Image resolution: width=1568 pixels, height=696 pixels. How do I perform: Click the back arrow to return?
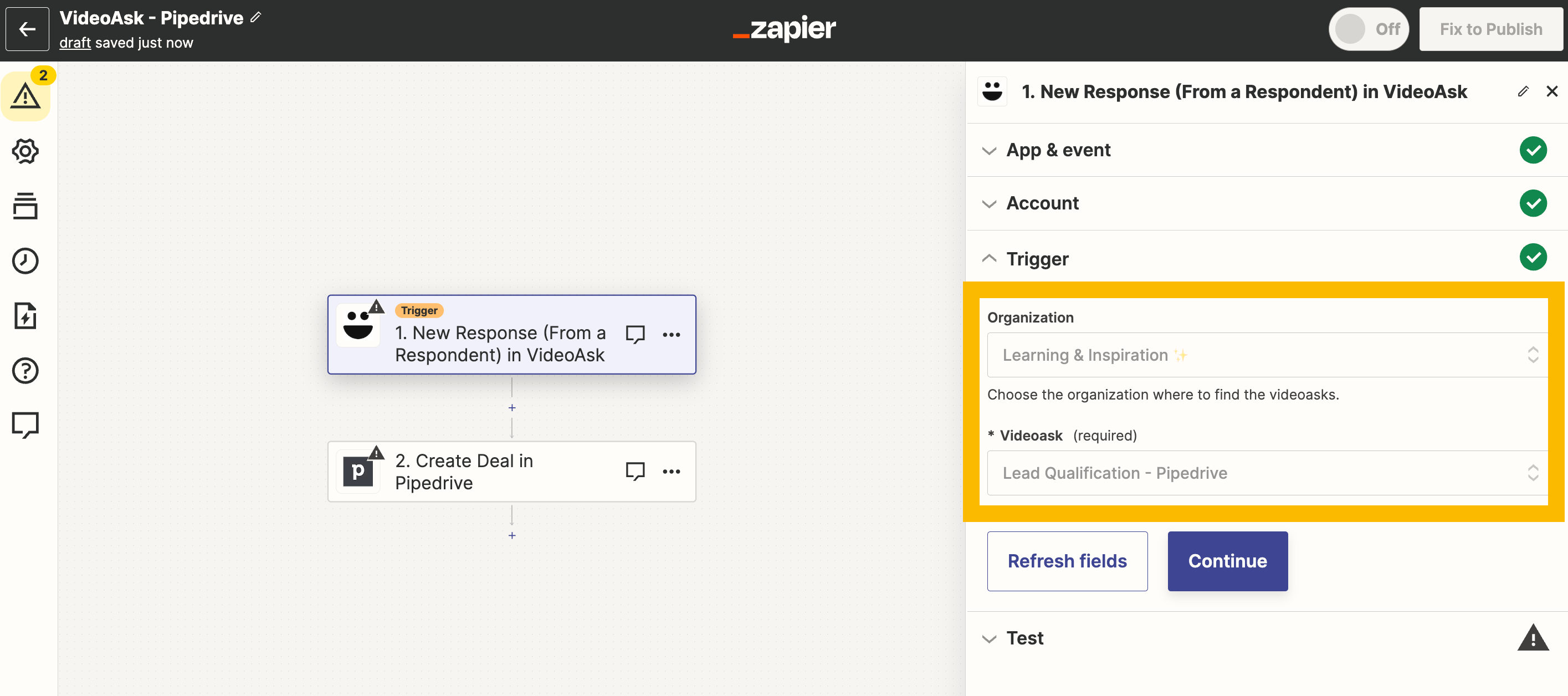27,27
